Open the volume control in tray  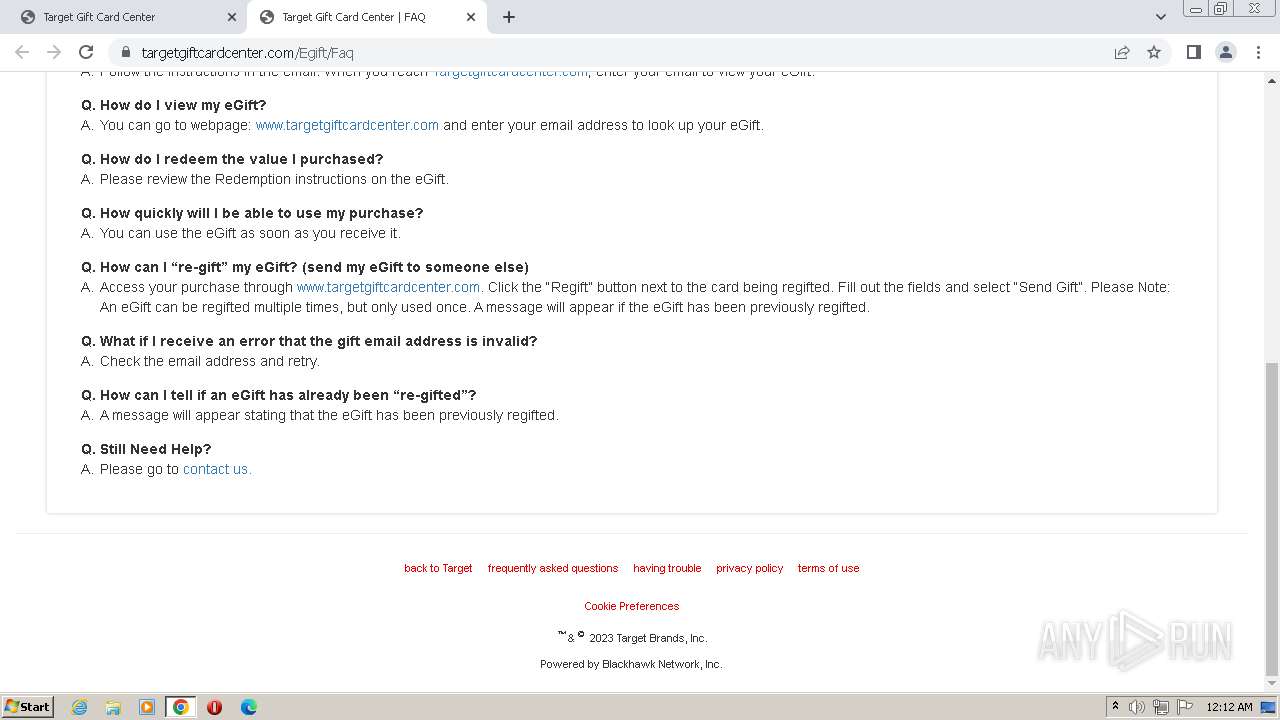tap(1137, 707)
